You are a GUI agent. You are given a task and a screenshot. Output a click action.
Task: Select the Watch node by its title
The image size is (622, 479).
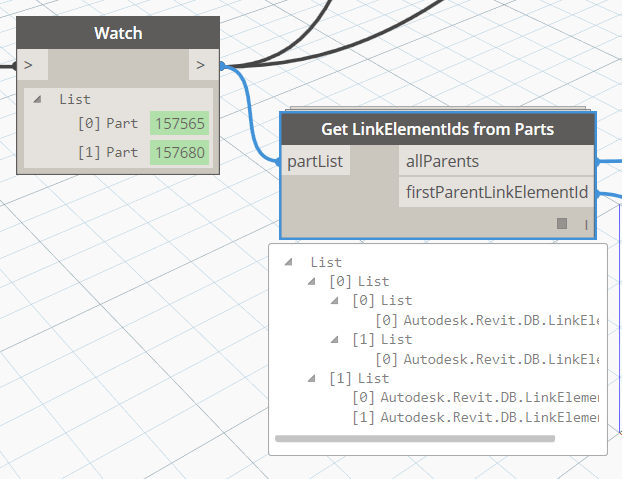(x=118, y=33)
